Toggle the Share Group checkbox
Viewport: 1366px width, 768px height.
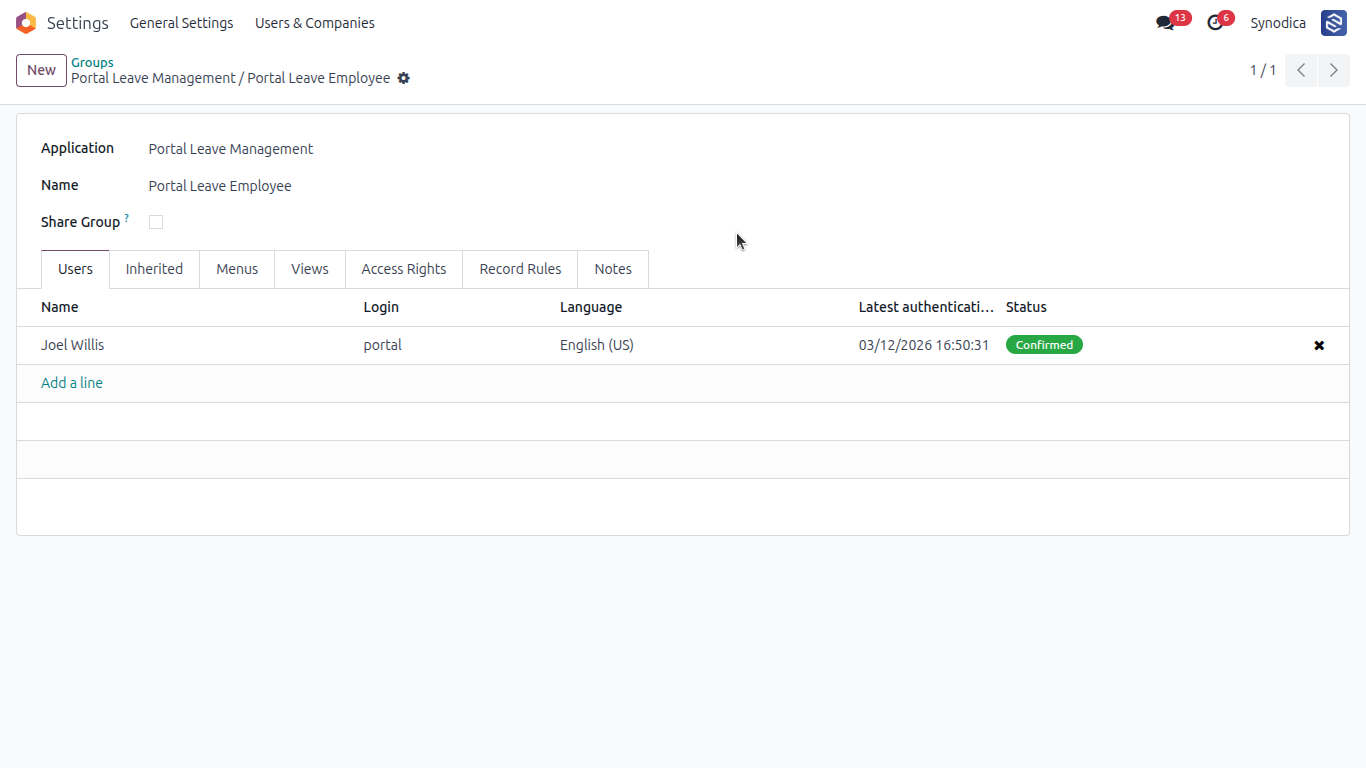pyautogui.click(x=156, y=222)
